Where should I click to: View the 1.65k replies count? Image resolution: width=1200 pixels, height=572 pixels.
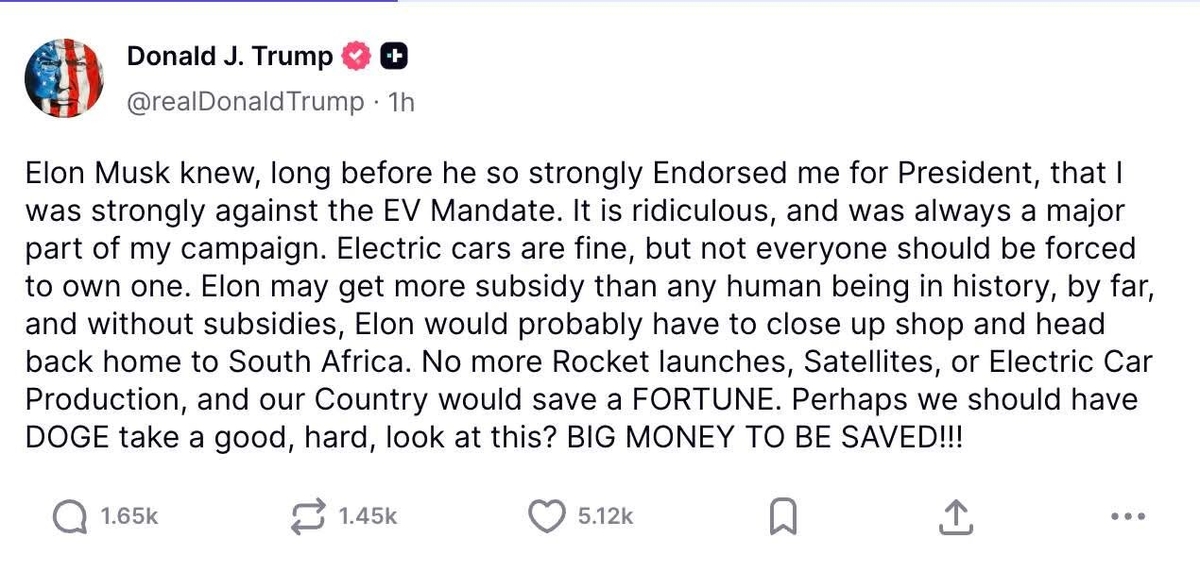130,517
